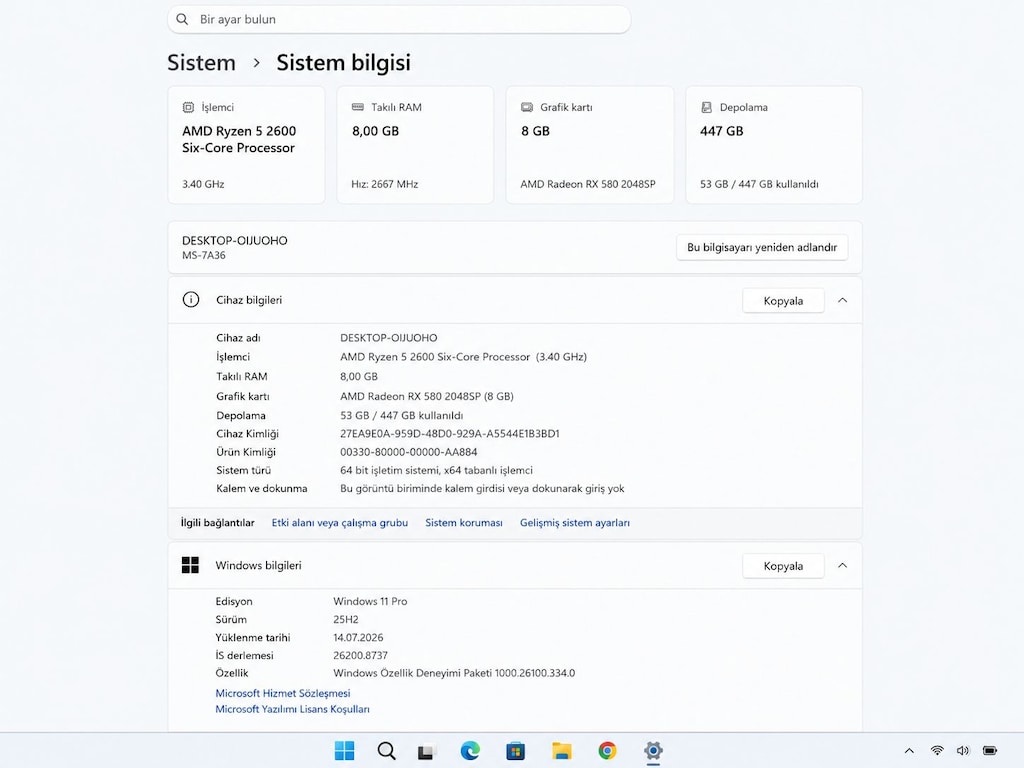
Task: Click 'MS-7A36' model text under computer name
Action: pyautogui.click(x=204, y=255)
